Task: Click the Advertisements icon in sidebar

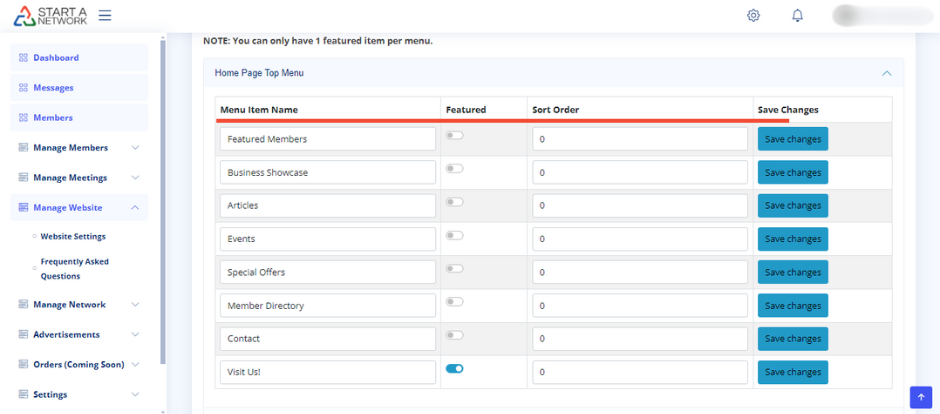Action: (23, 334)
